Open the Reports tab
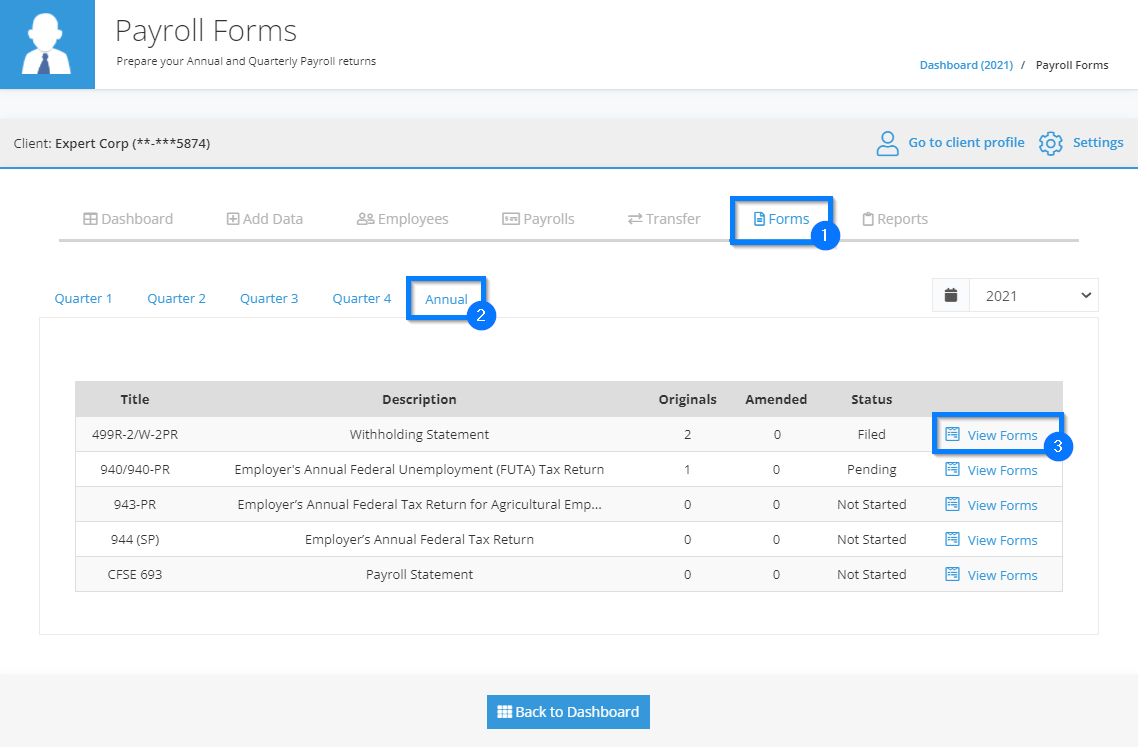 click(895, 219)
